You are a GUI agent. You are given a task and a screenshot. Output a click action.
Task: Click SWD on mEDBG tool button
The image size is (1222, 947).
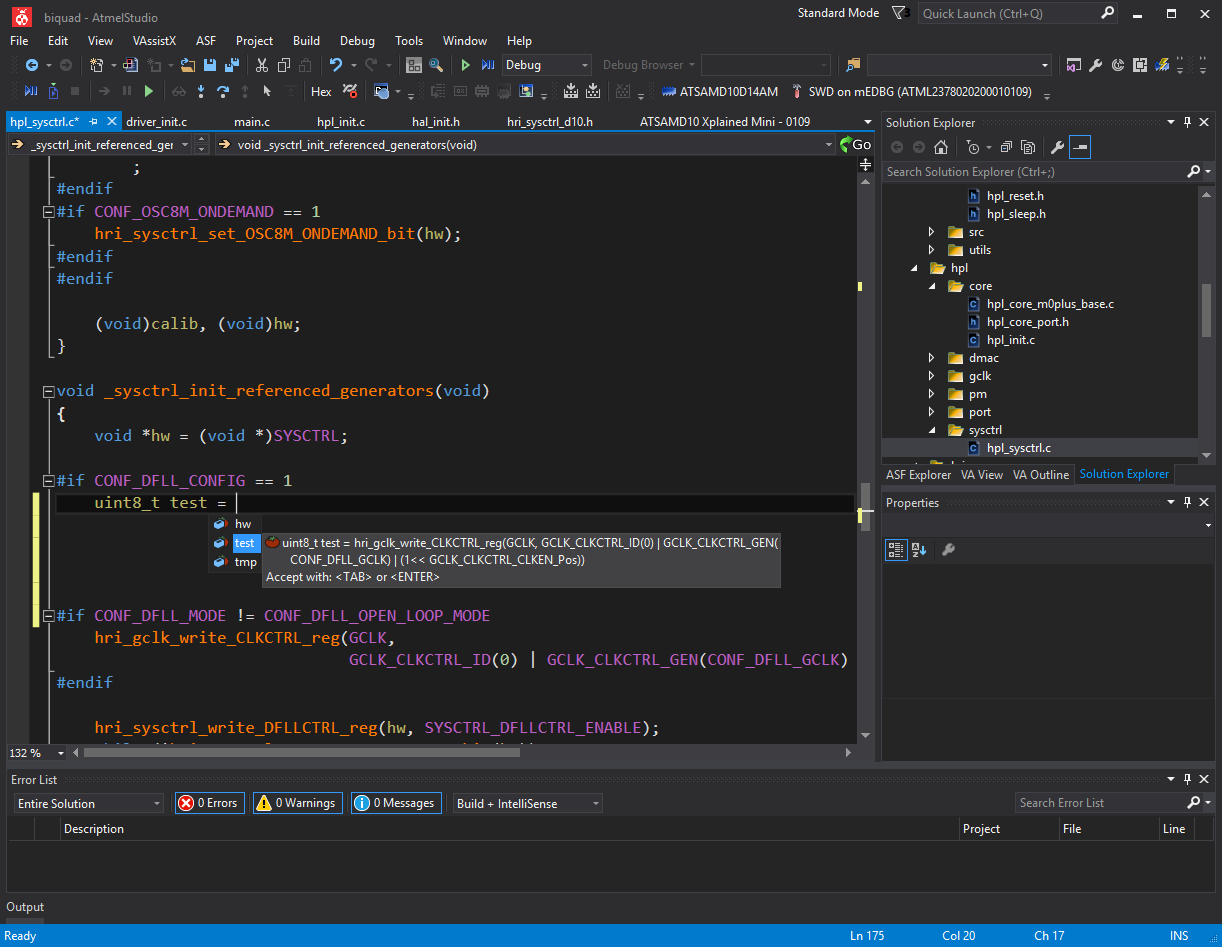click(911, 92)
